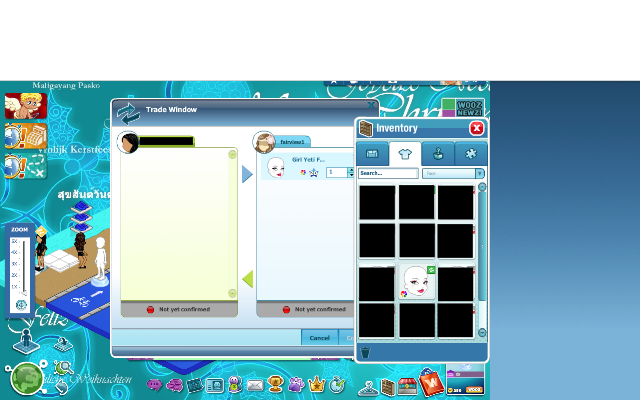Open the purple chat bubble icon
640x400 pixels.
154,385
